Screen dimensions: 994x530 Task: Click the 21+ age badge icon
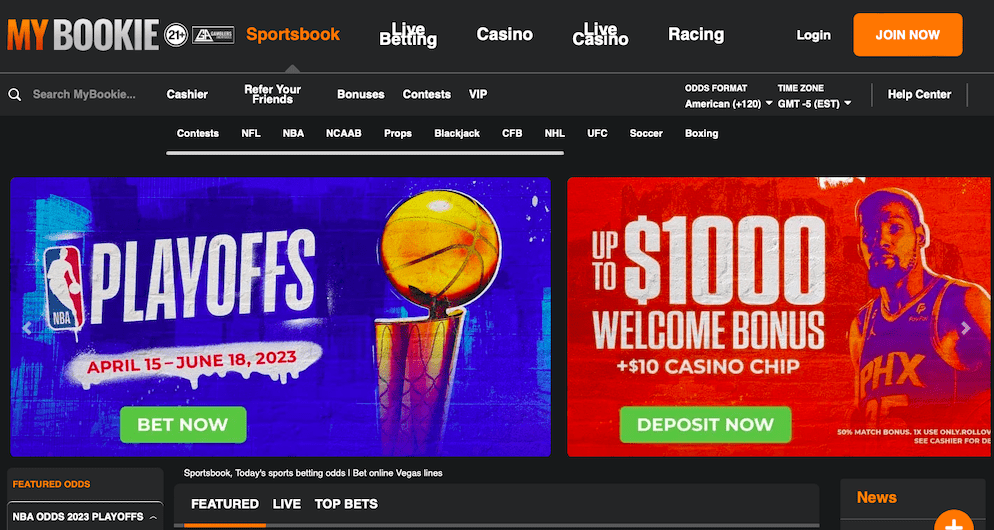[x=175, y=35]
